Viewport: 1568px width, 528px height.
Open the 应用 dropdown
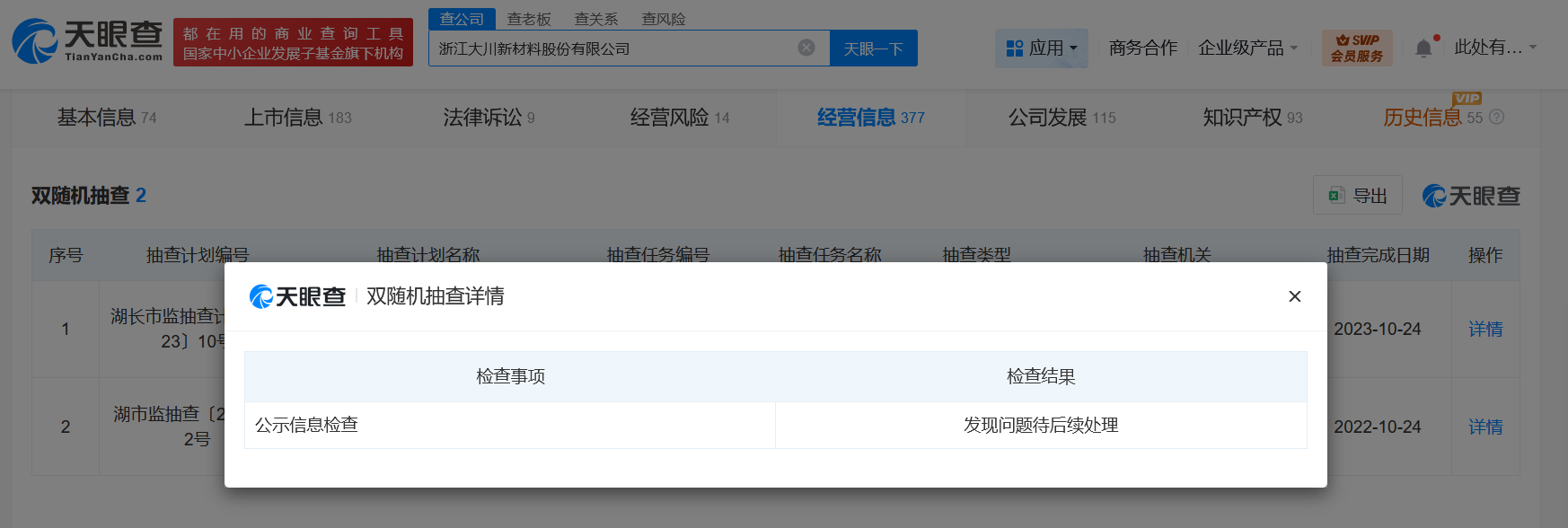click(1041, 48)
